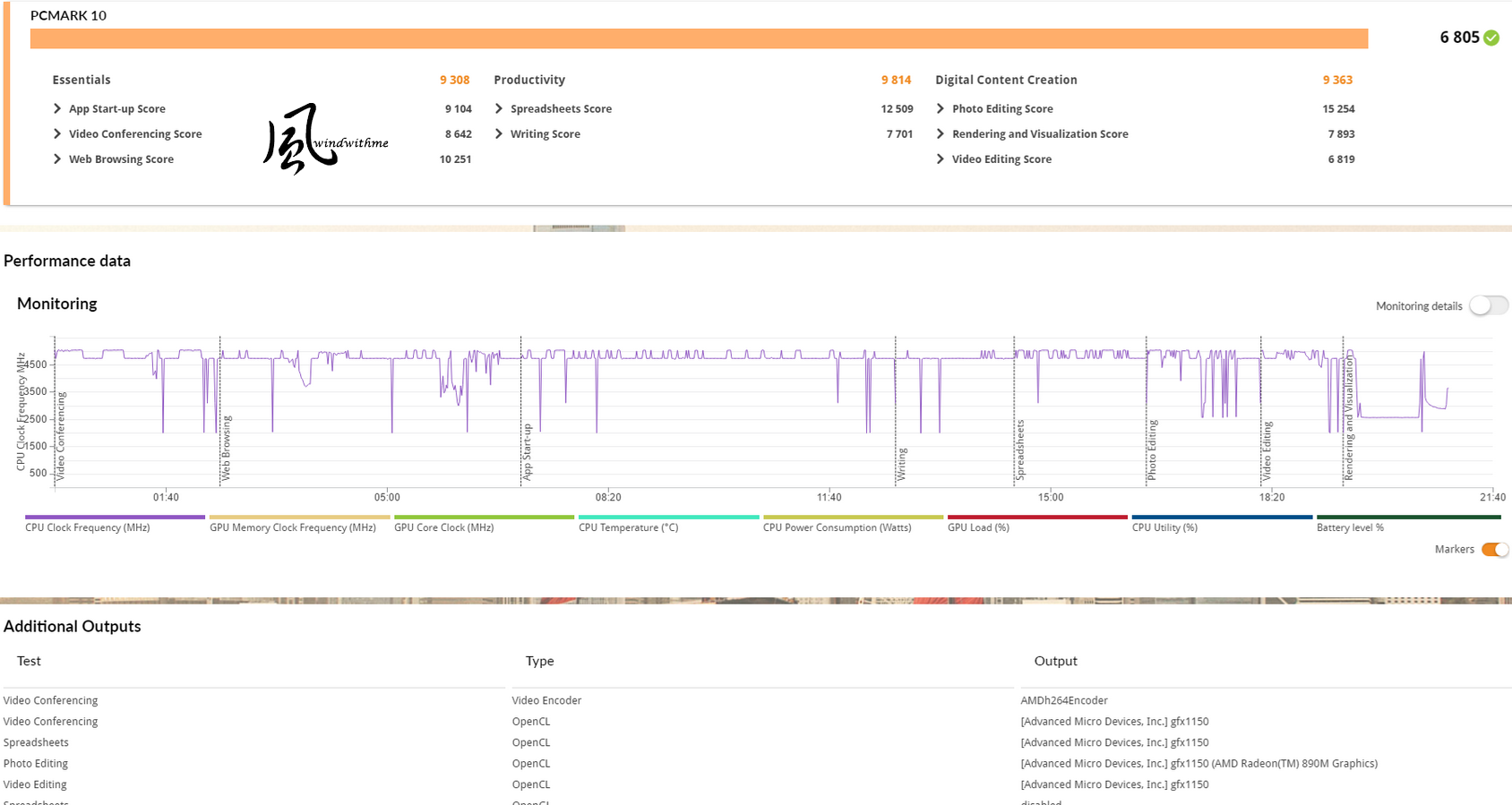
Task: Turn off the Markers toggle
Action: [1494, 550]
